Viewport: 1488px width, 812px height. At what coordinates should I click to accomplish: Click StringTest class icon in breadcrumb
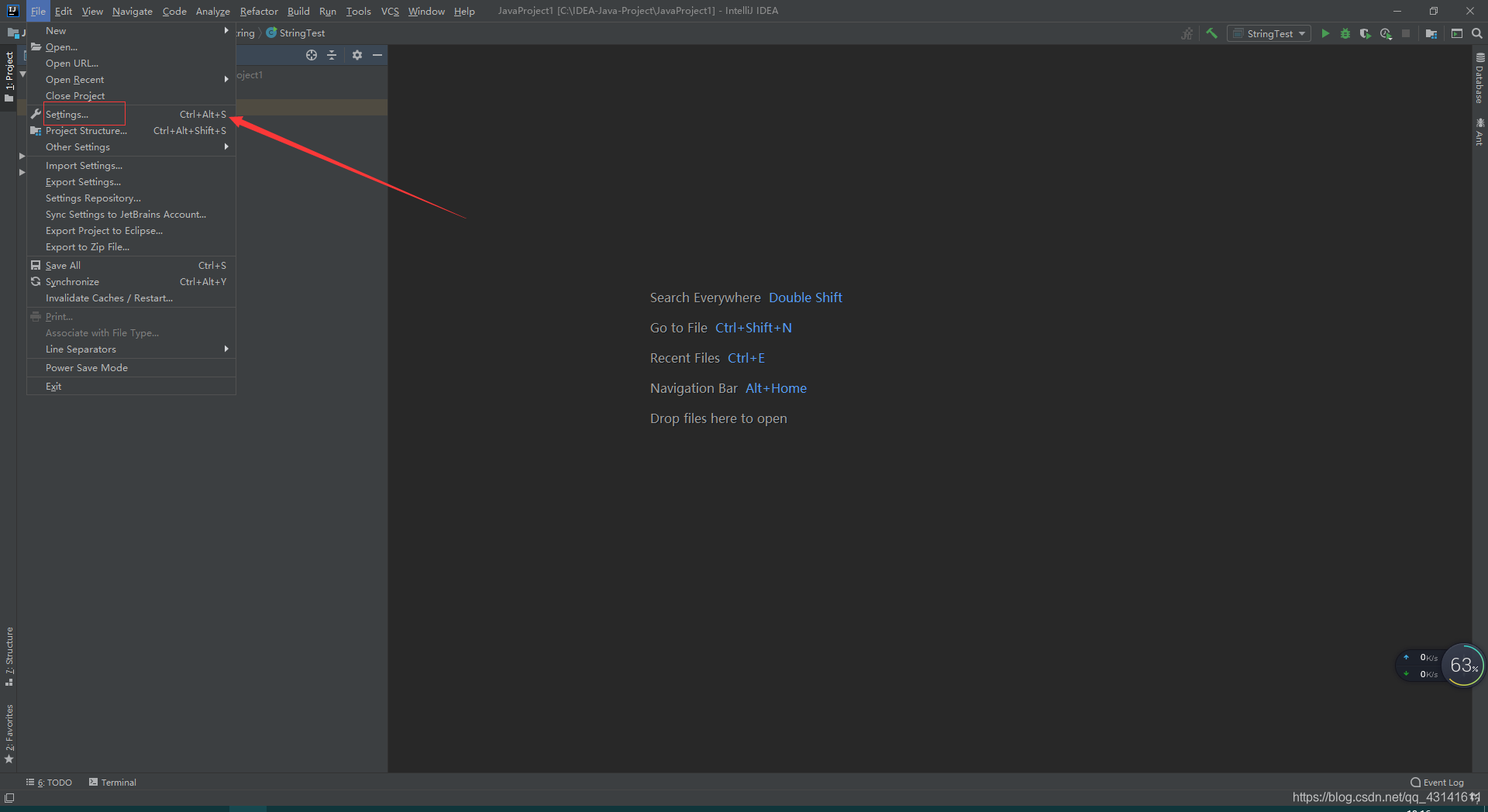tap(271, 33)
